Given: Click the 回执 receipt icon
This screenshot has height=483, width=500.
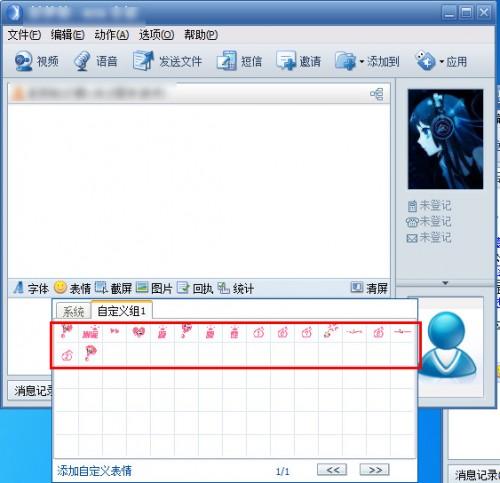Looking at the screenshot, I should click(183, 288).
